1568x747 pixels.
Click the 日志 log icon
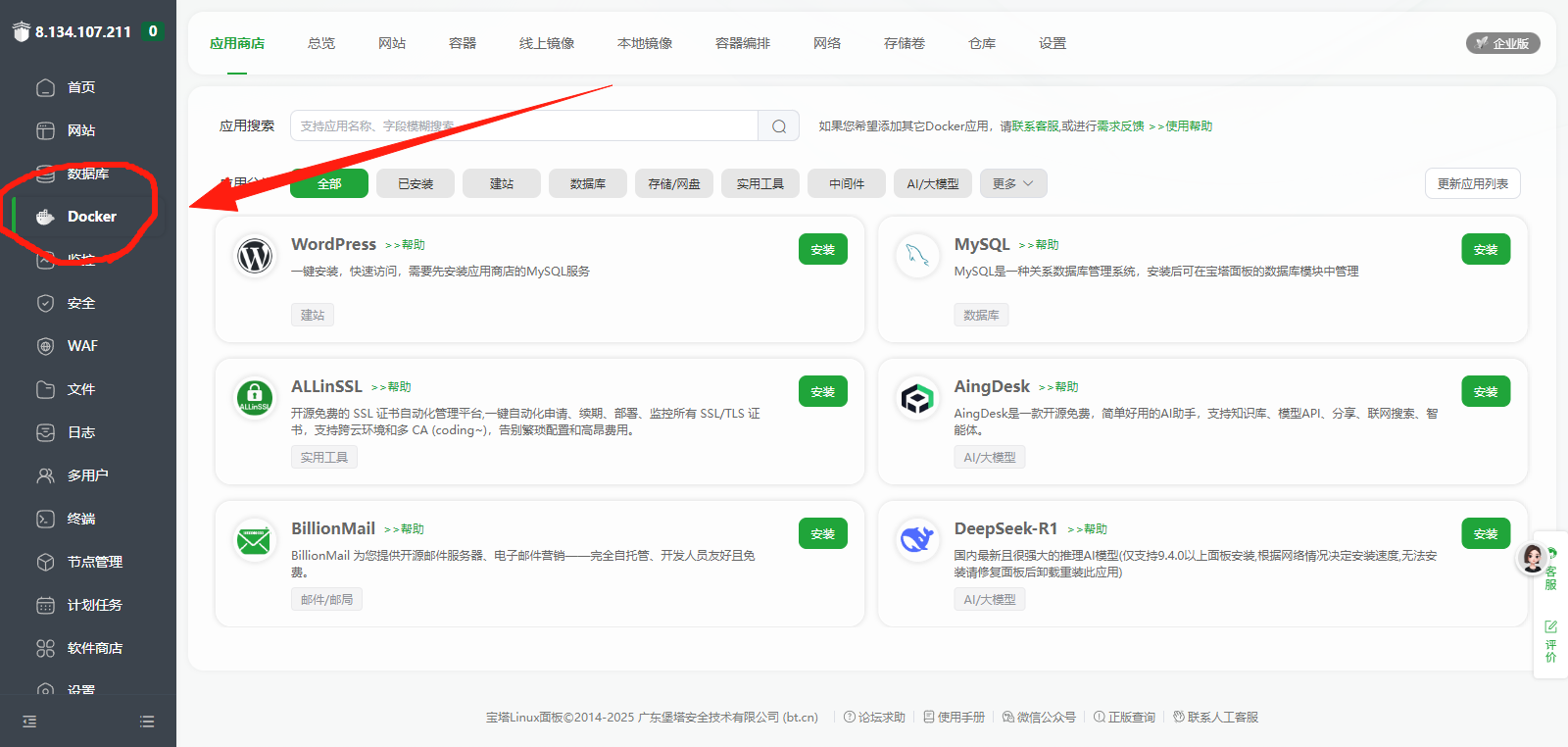tap(45, 432)
